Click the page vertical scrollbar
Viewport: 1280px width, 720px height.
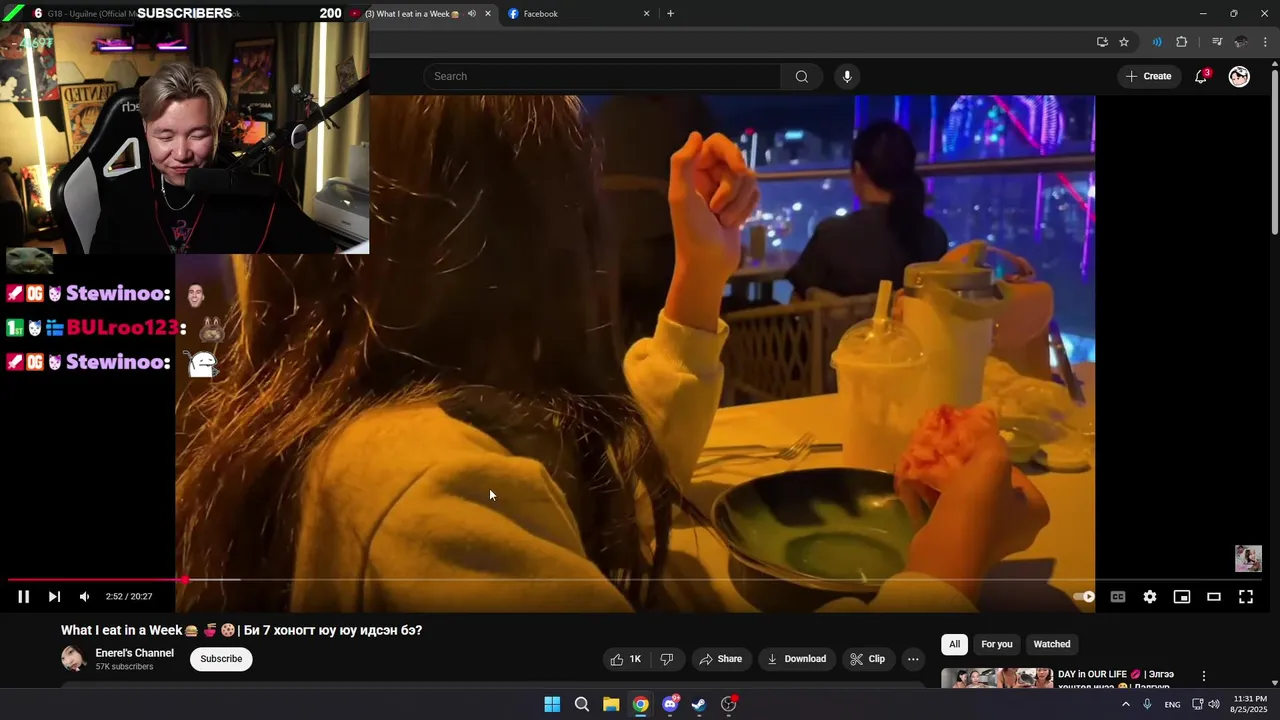[x=1274, y=150]
